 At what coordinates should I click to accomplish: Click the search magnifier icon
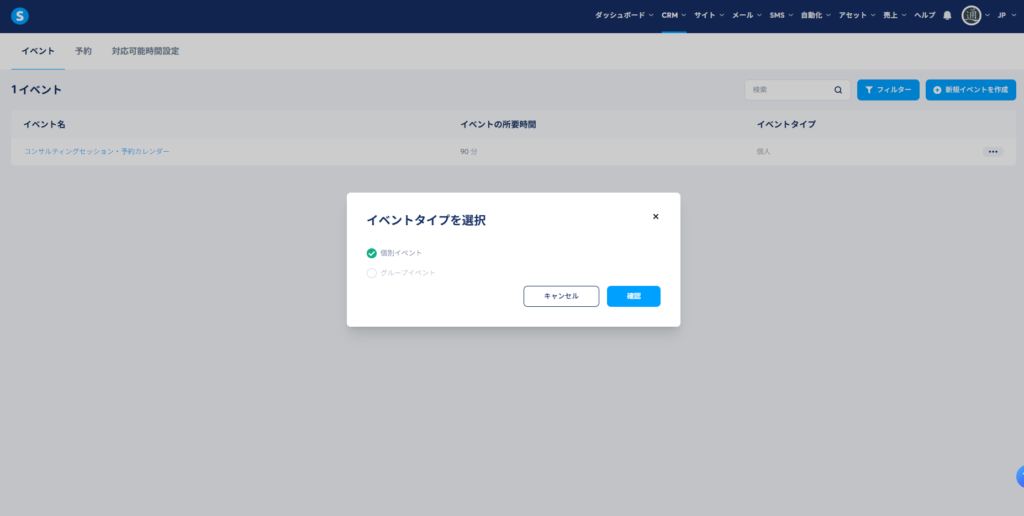pos(838,90)
